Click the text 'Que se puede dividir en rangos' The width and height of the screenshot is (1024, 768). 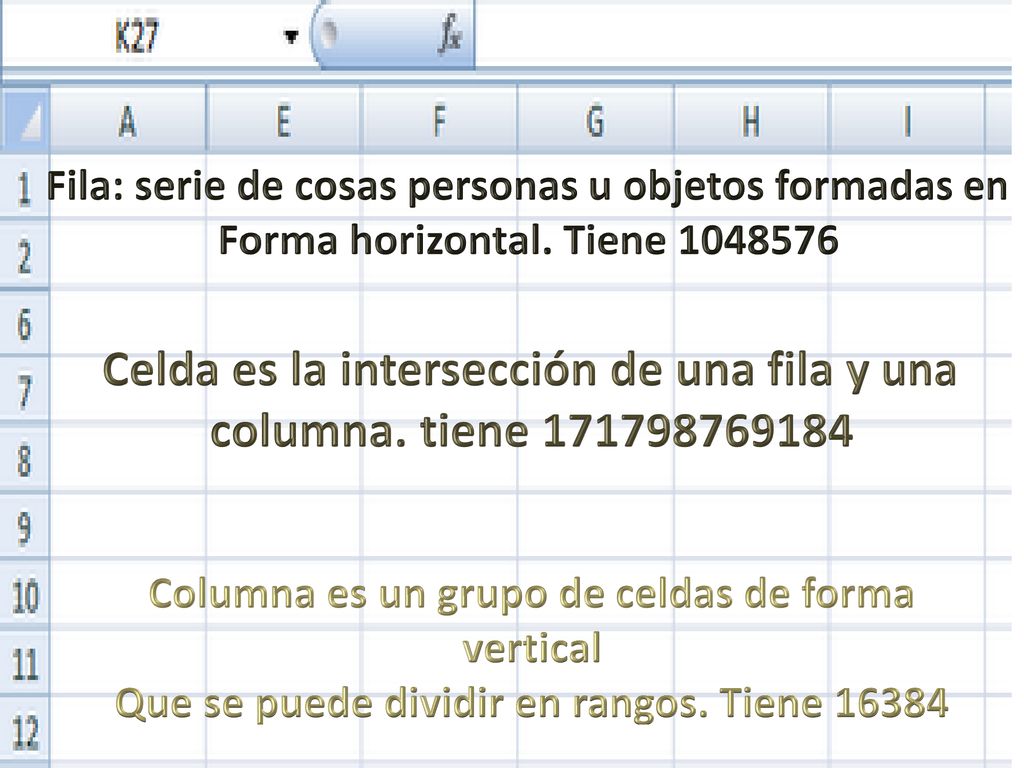(412, 704)
